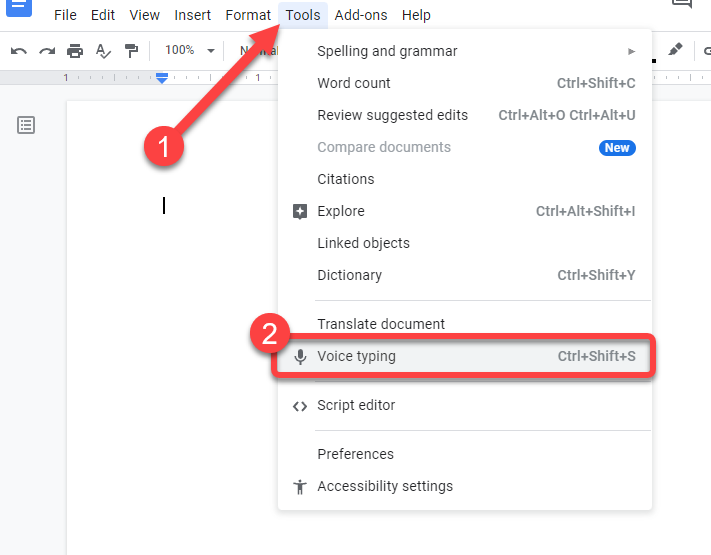Open the Format menu
This screenshot has height=555, width=711.
click(248, 15)
